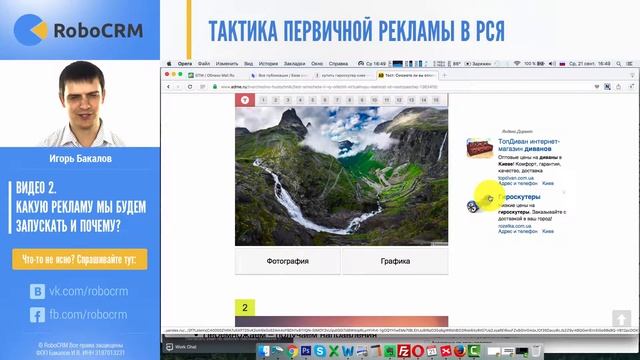Click the share icon in the Opera toolbar
This screenshot has width=640, height=360.
tap(618, 87)
